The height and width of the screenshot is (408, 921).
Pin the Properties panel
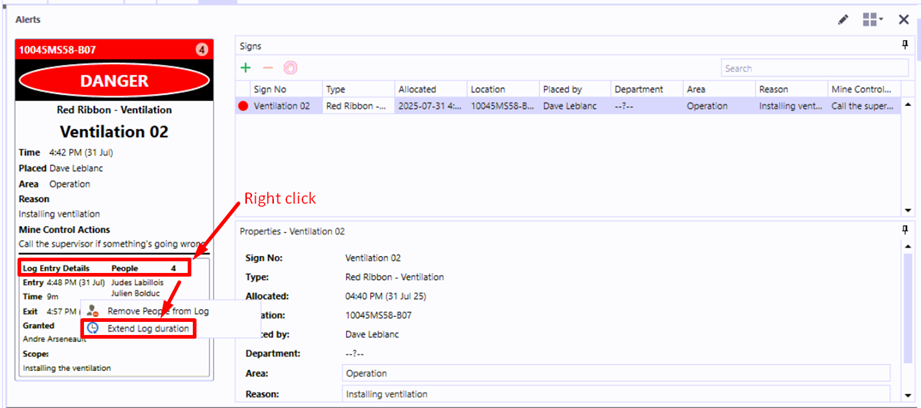point(905,230)
